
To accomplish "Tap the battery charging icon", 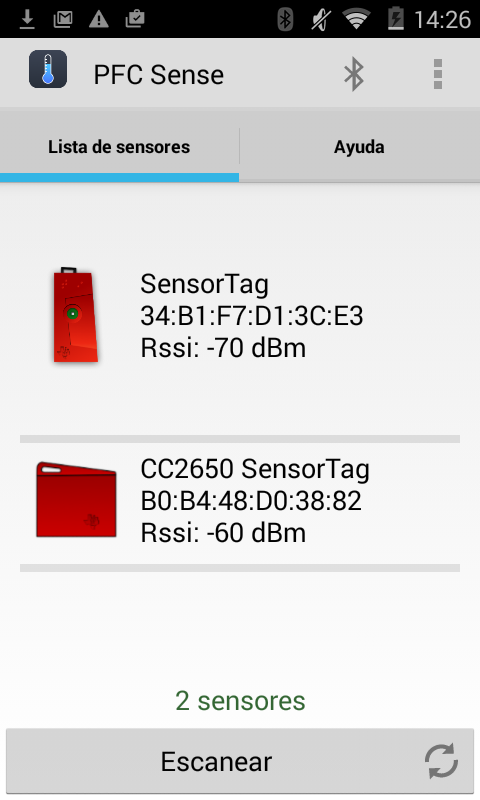I will (395, 19).
